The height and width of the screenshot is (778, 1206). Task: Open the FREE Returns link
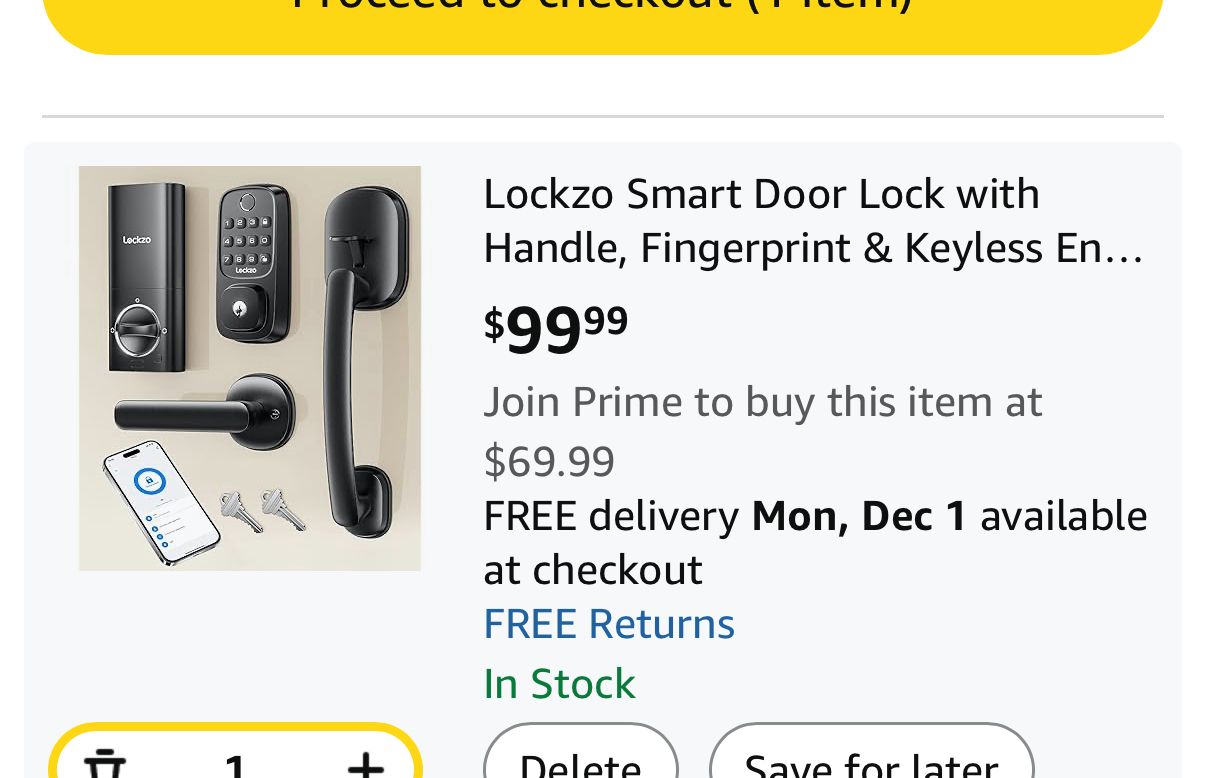click(x=609, y=624)
